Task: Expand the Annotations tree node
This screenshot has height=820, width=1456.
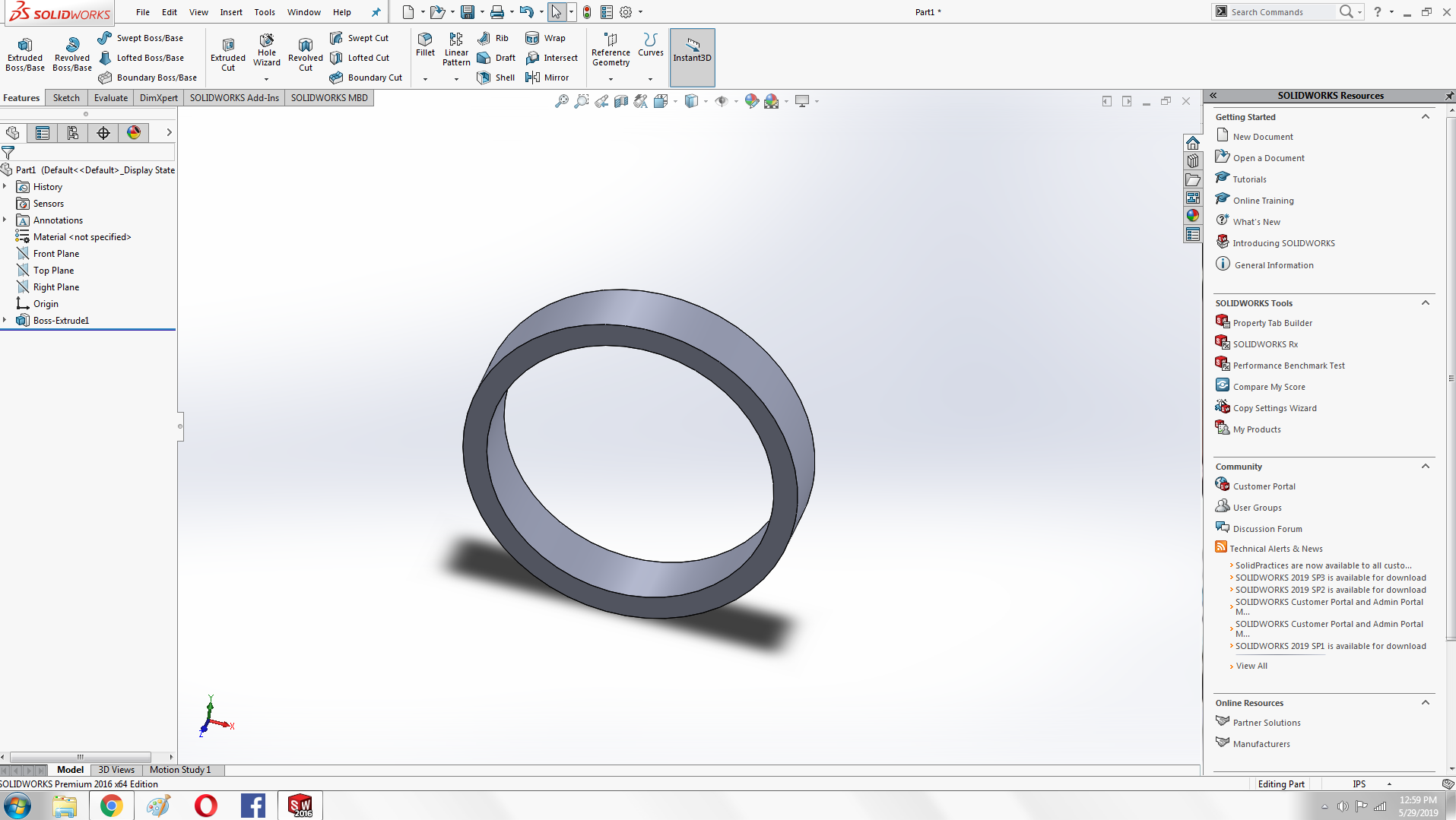Action: pos(5,220)
